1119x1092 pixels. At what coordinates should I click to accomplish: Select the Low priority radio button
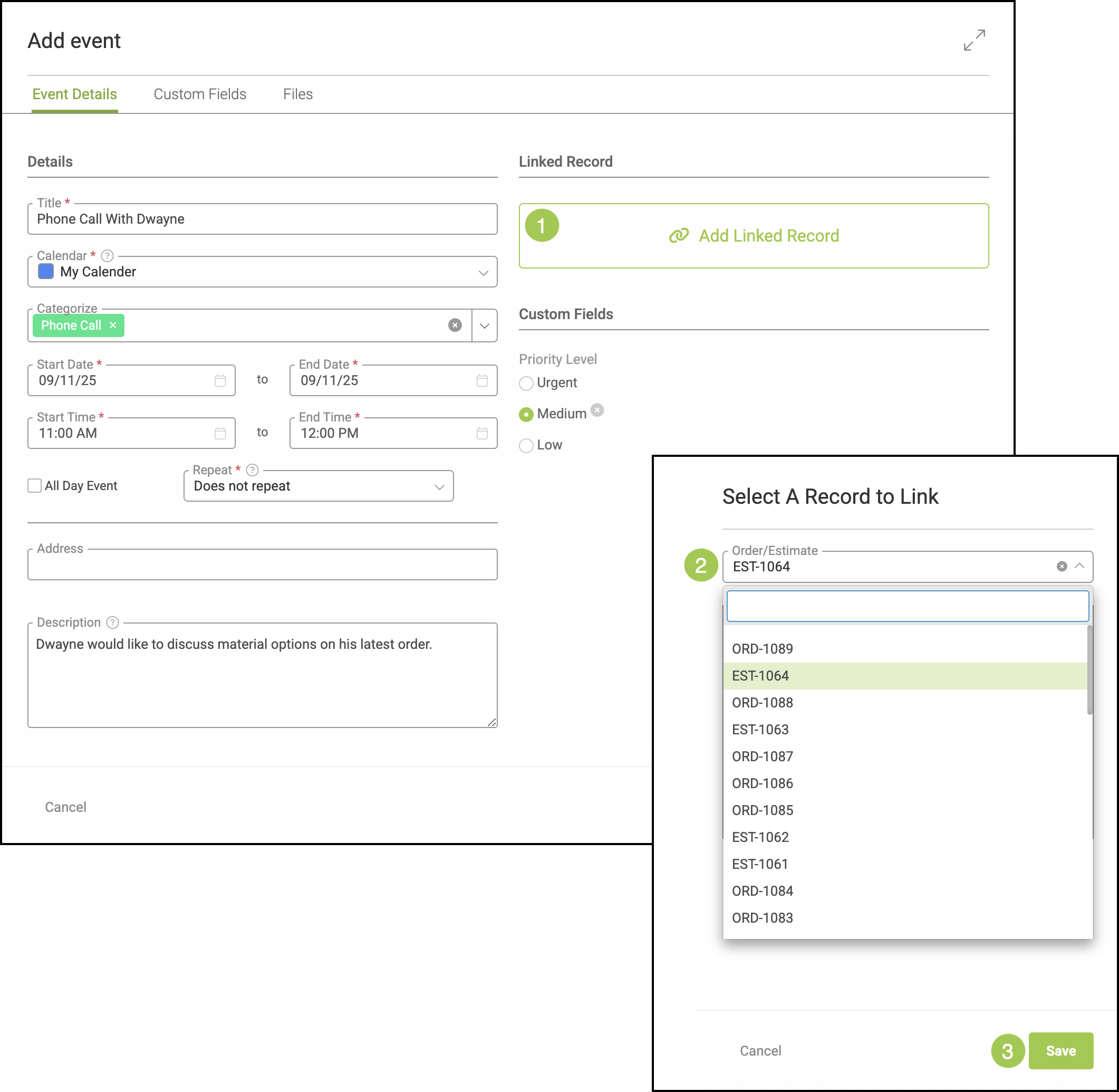click(526, 446)
